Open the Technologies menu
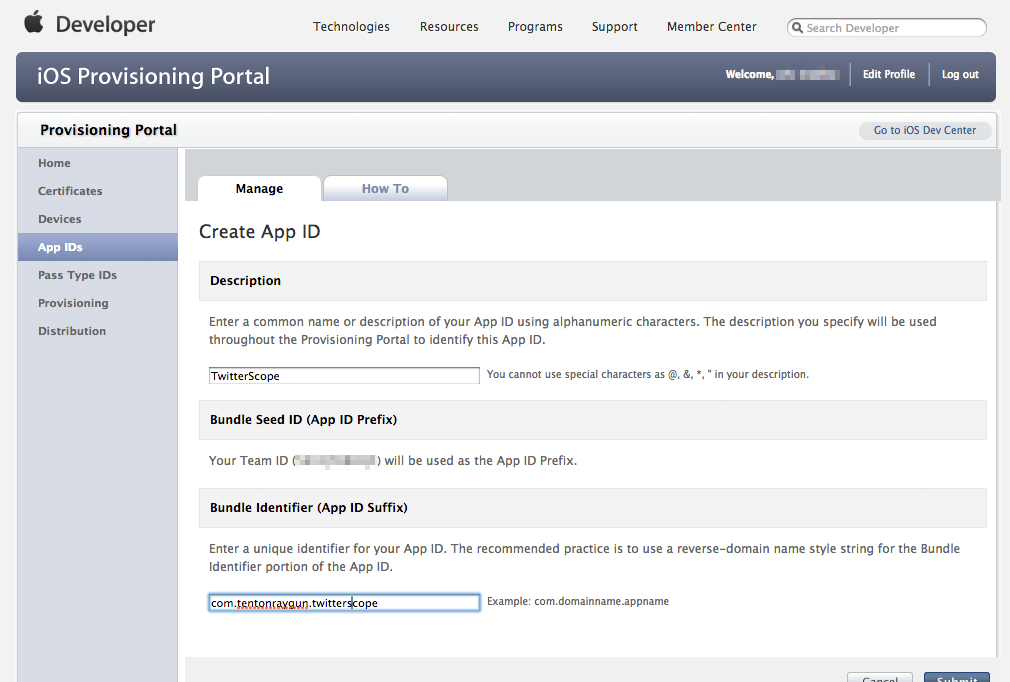 click(x=351, y=26)
